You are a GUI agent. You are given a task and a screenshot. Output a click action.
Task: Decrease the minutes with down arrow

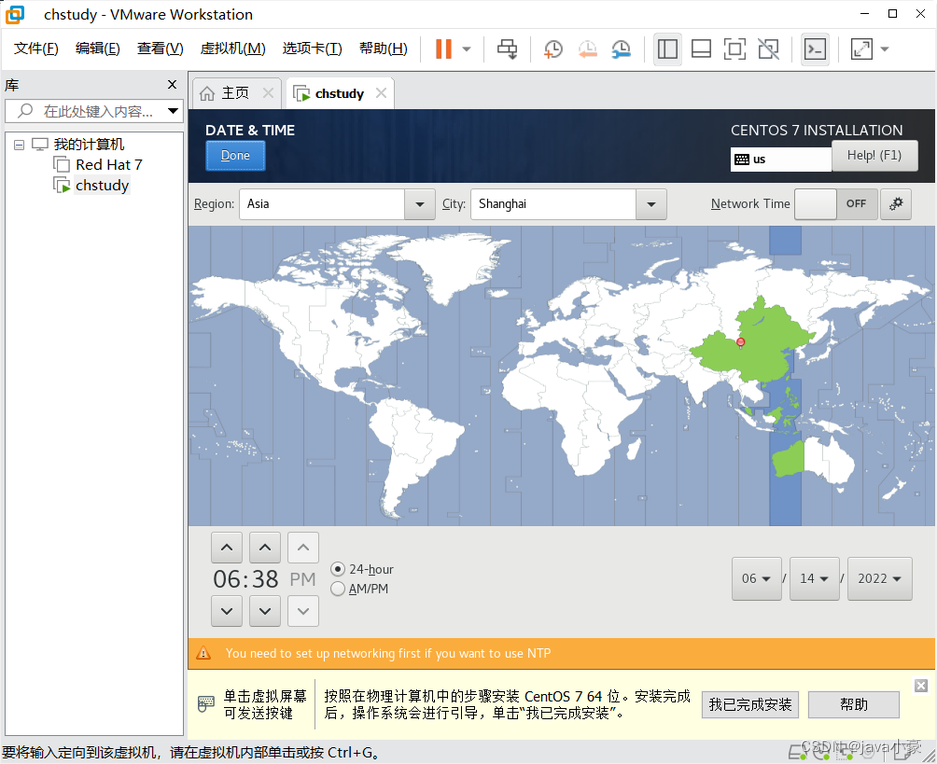(x=265, y=611)
